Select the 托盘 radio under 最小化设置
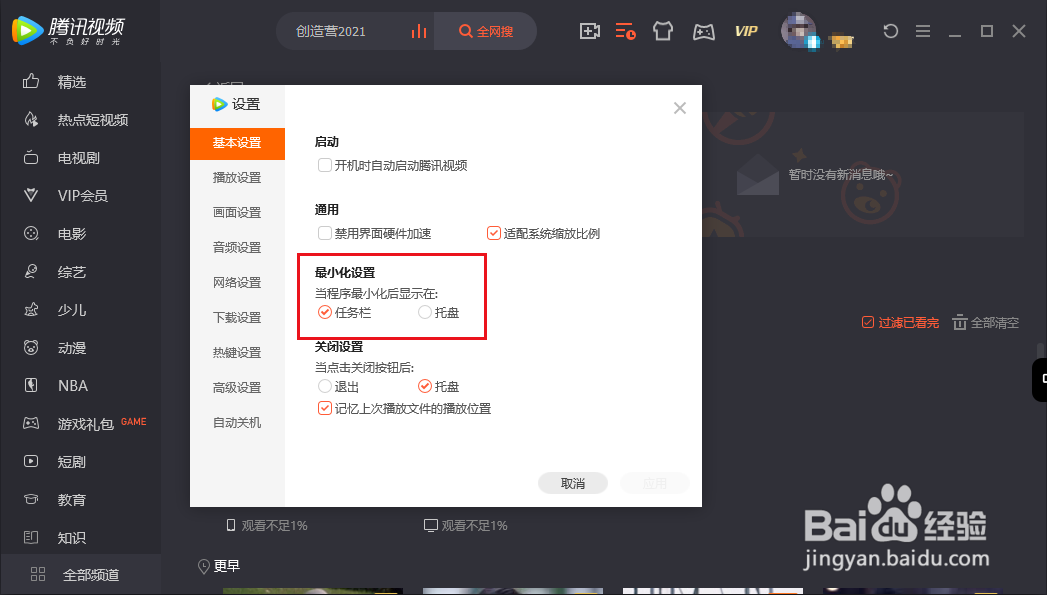1047x595 pixels. point(424,312)
